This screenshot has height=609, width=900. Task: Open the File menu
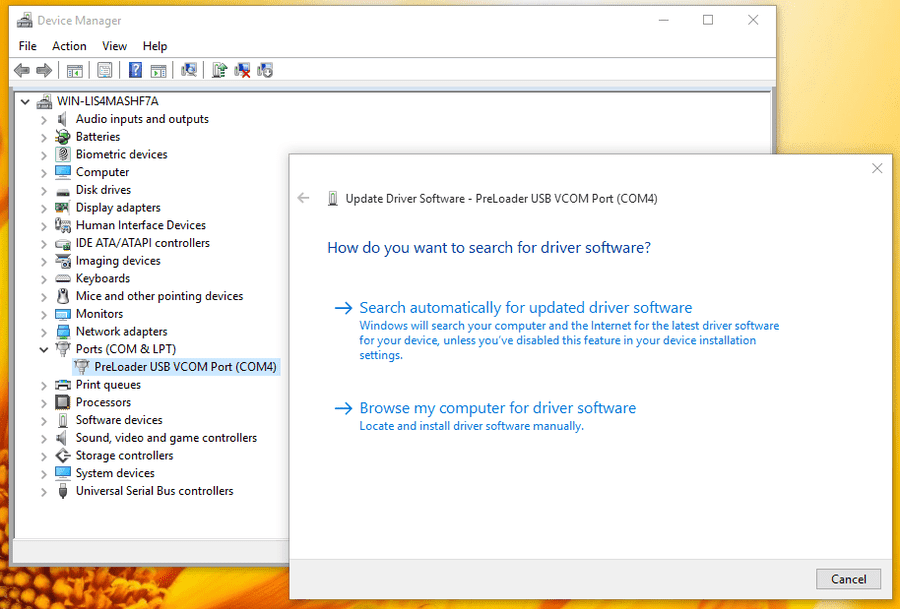point(28,46)
